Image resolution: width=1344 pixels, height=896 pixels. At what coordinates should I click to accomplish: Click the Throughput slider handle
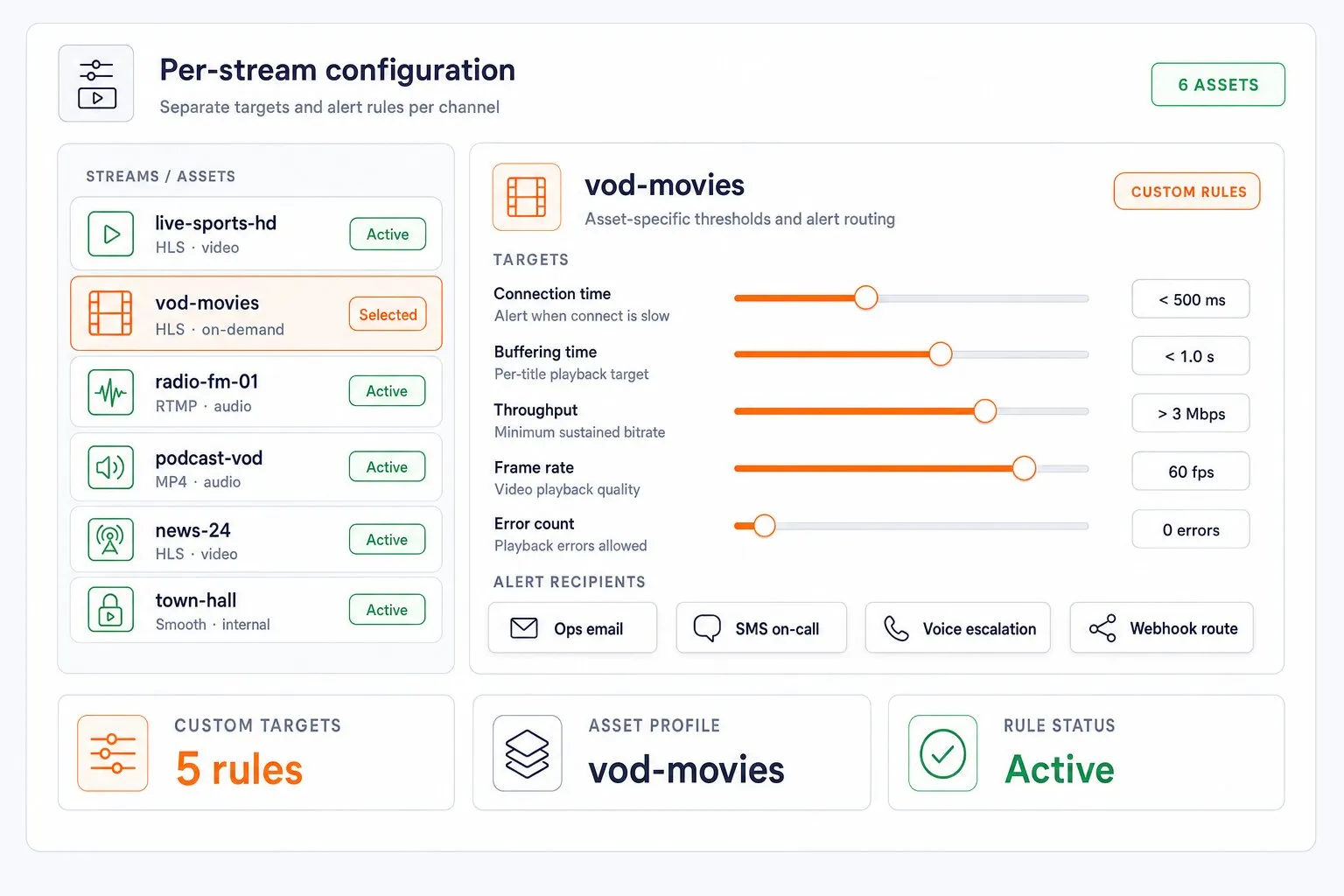pyautogui.click(x=984, y=410)
